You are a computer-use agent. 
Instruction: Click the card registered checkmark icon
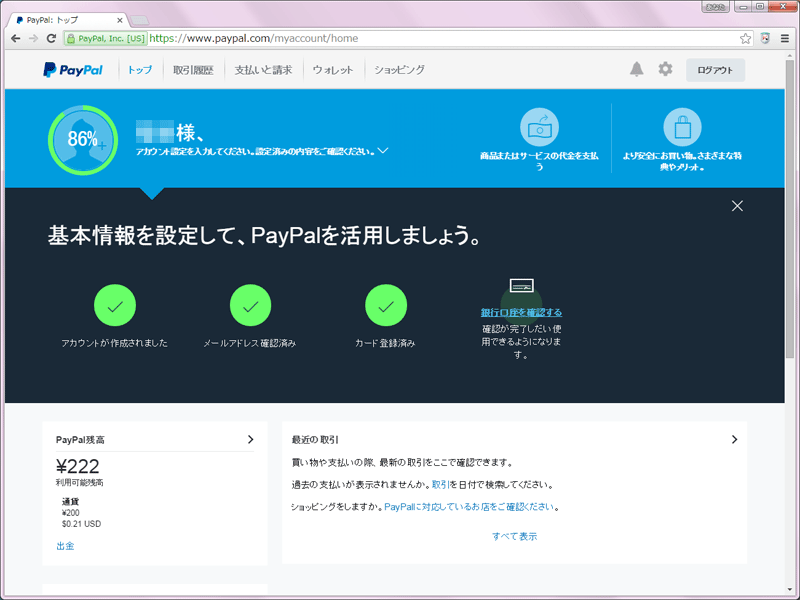coord(386,305)
